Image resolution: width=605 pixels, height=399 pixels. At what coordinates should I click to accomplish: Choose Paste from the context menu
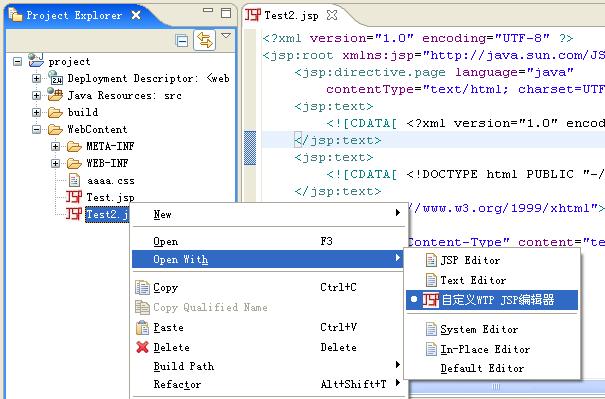[269, 328]
